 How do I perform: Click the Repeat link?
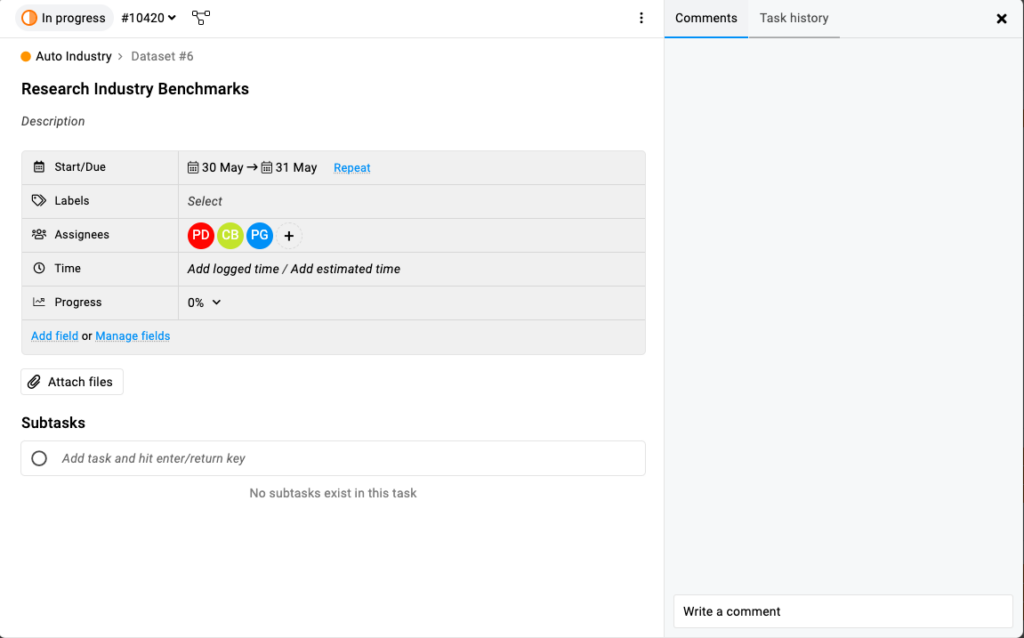pos(352,168)
